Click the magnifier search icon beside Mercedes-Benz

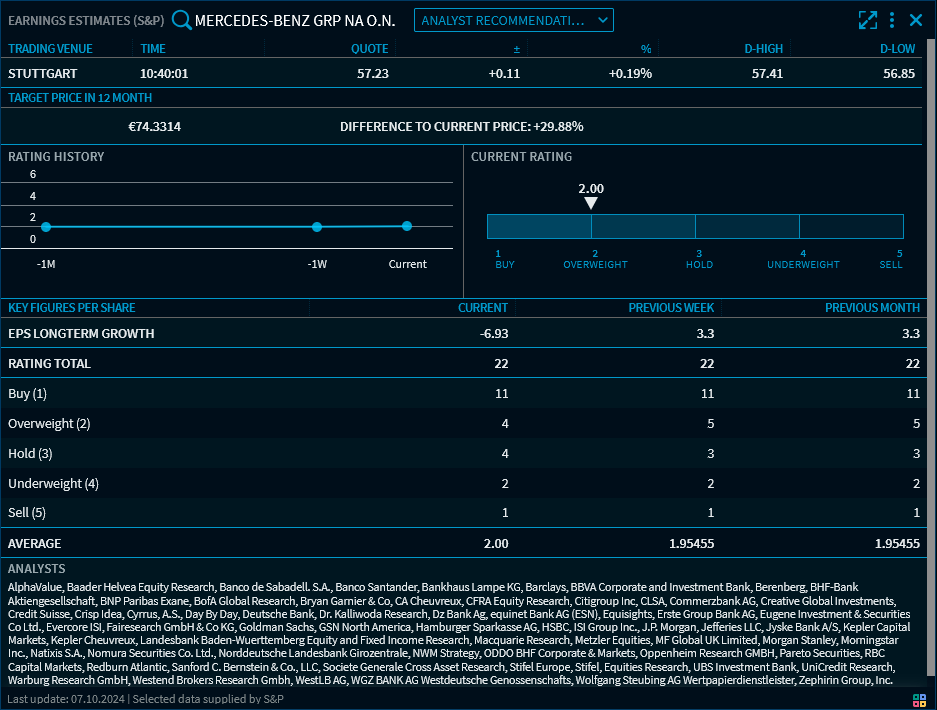(x=181, y=20)
